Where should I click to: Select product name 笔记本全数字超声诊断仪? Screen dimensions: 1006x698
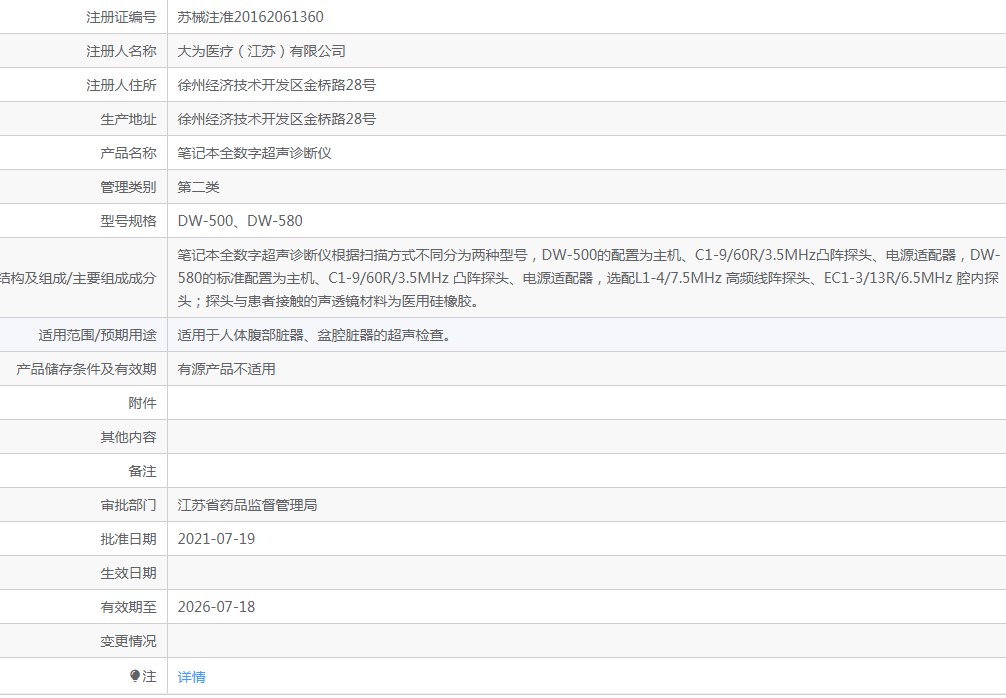(254, 153)
